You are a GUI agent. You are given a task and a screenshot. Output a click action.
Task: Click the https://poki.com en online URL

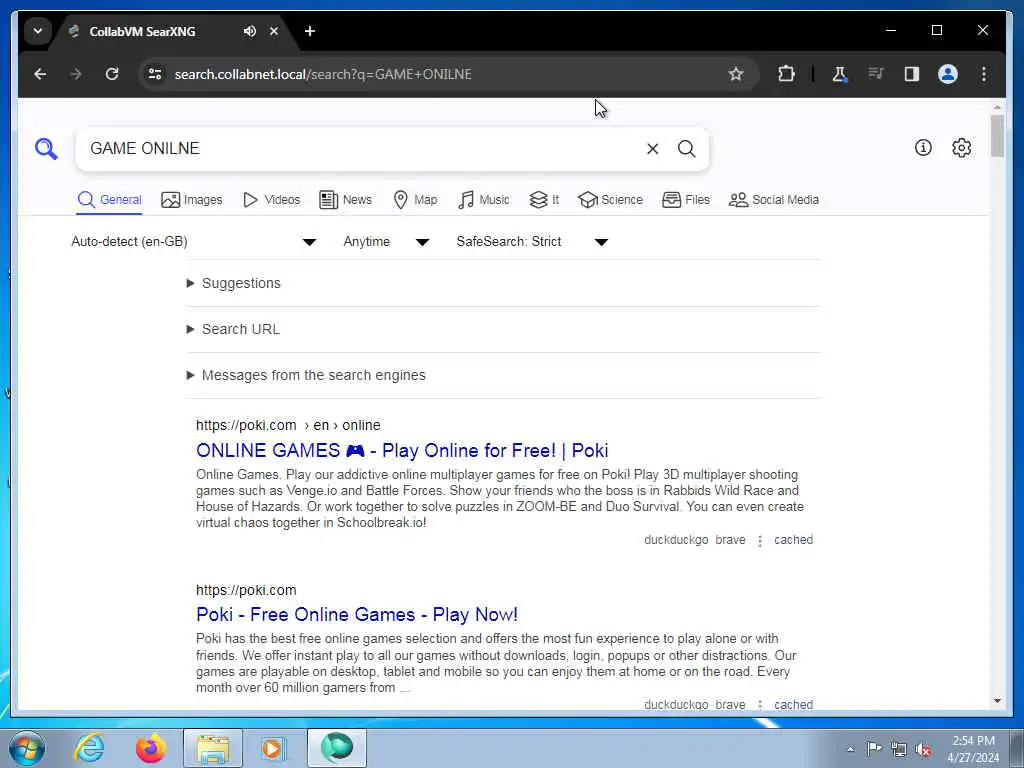[288, 425]
